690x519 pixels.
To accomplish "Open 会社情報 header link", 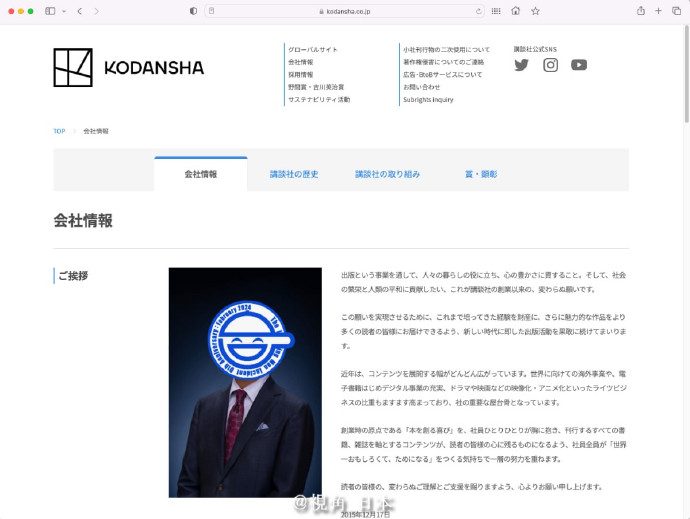I will pyautogui.click(x=301, y=62).
